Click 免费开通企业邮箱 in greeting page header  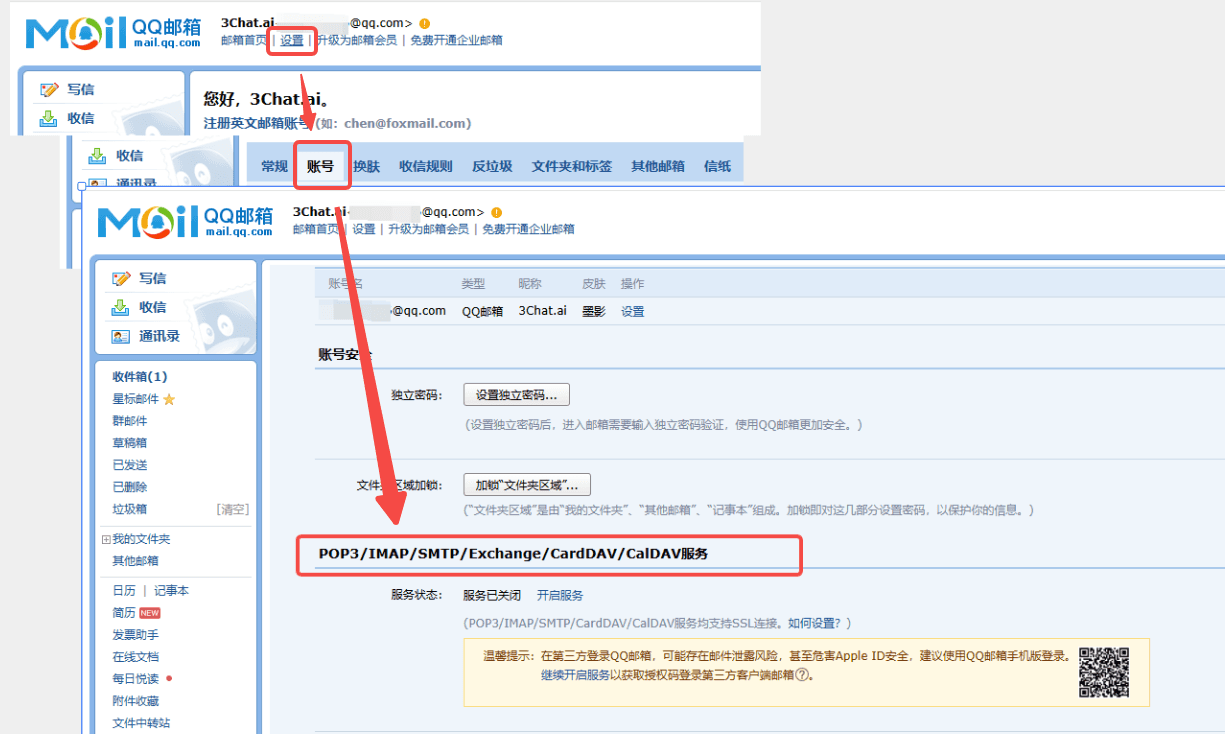pos(457,40)
